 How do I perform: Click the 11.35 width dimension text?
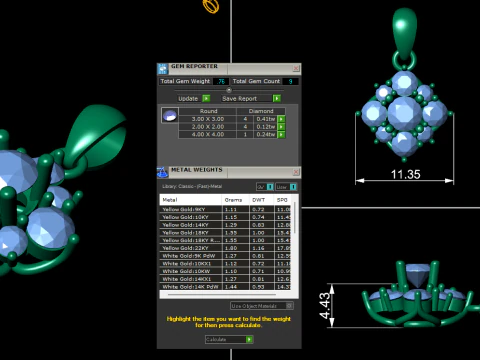click(405, 174)
